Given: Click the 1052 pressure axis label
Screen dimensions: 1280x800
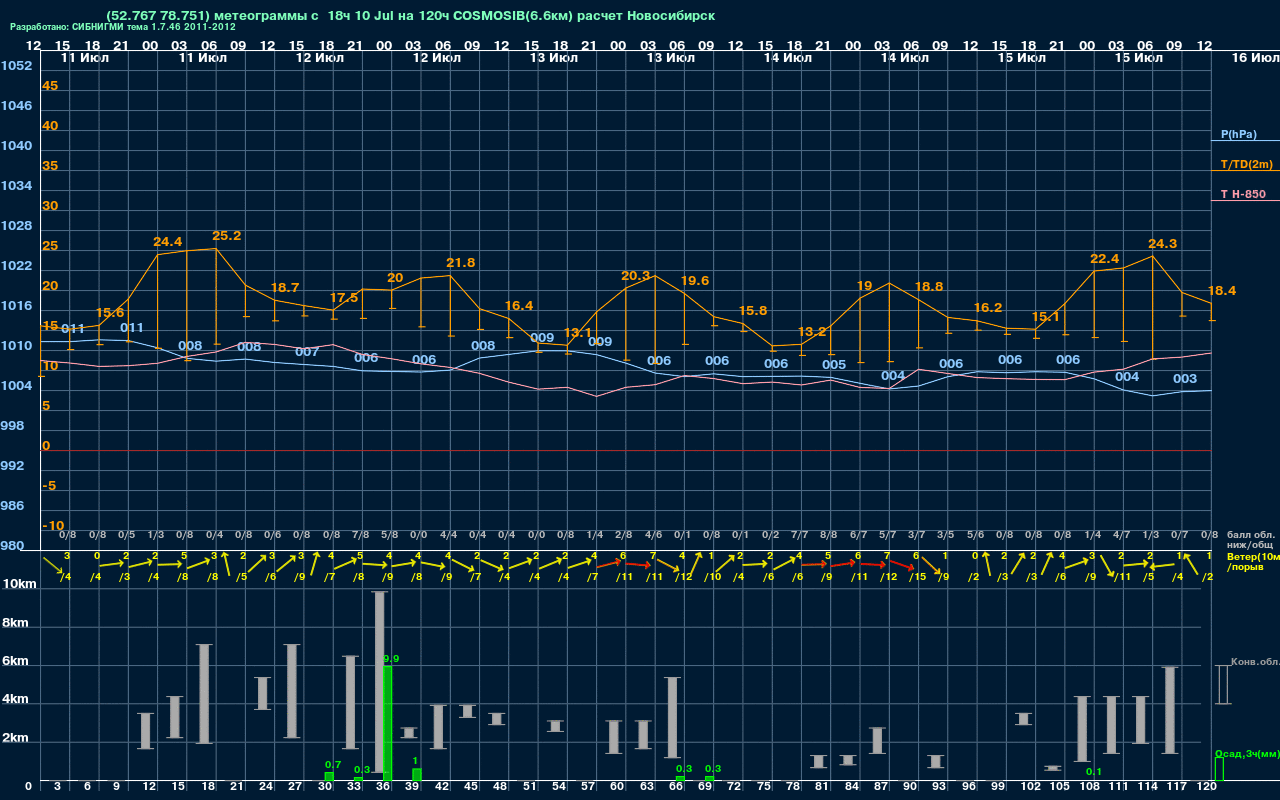Looking at the screenshot, I should [x=16, y=66].
